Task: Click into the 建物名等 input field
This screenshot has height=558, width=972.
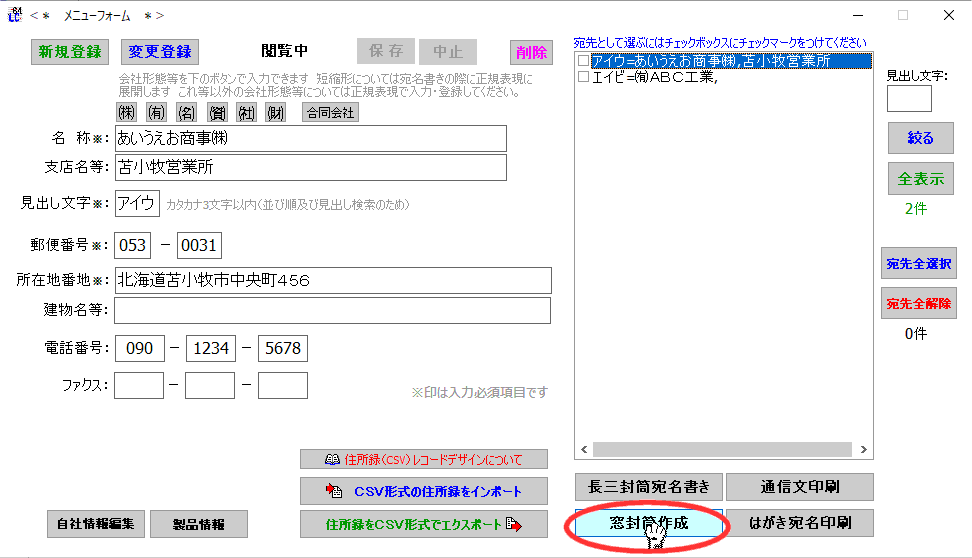Action: pos(332,311)
